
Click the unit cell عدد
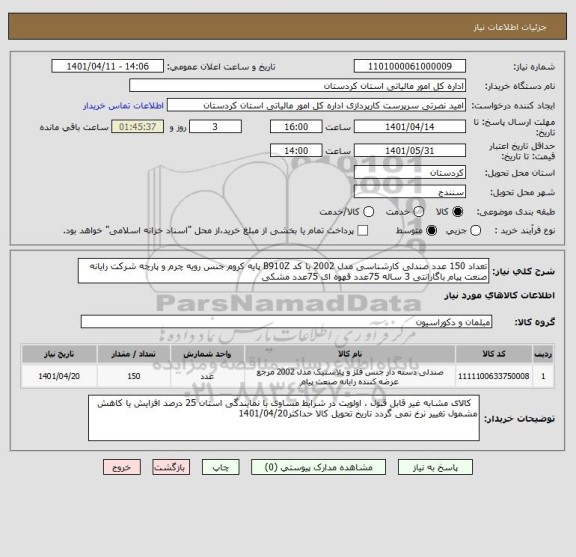click(x=207, y=376)
